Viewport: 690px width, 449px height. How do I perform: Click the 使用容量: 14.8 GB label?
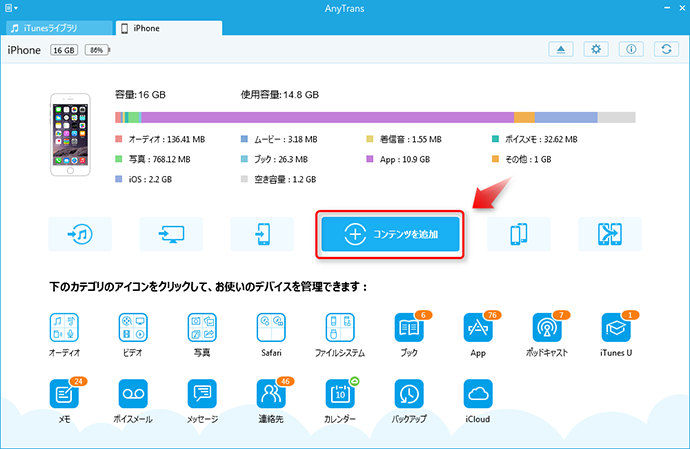pyautogui.click(x=279, y=95)
